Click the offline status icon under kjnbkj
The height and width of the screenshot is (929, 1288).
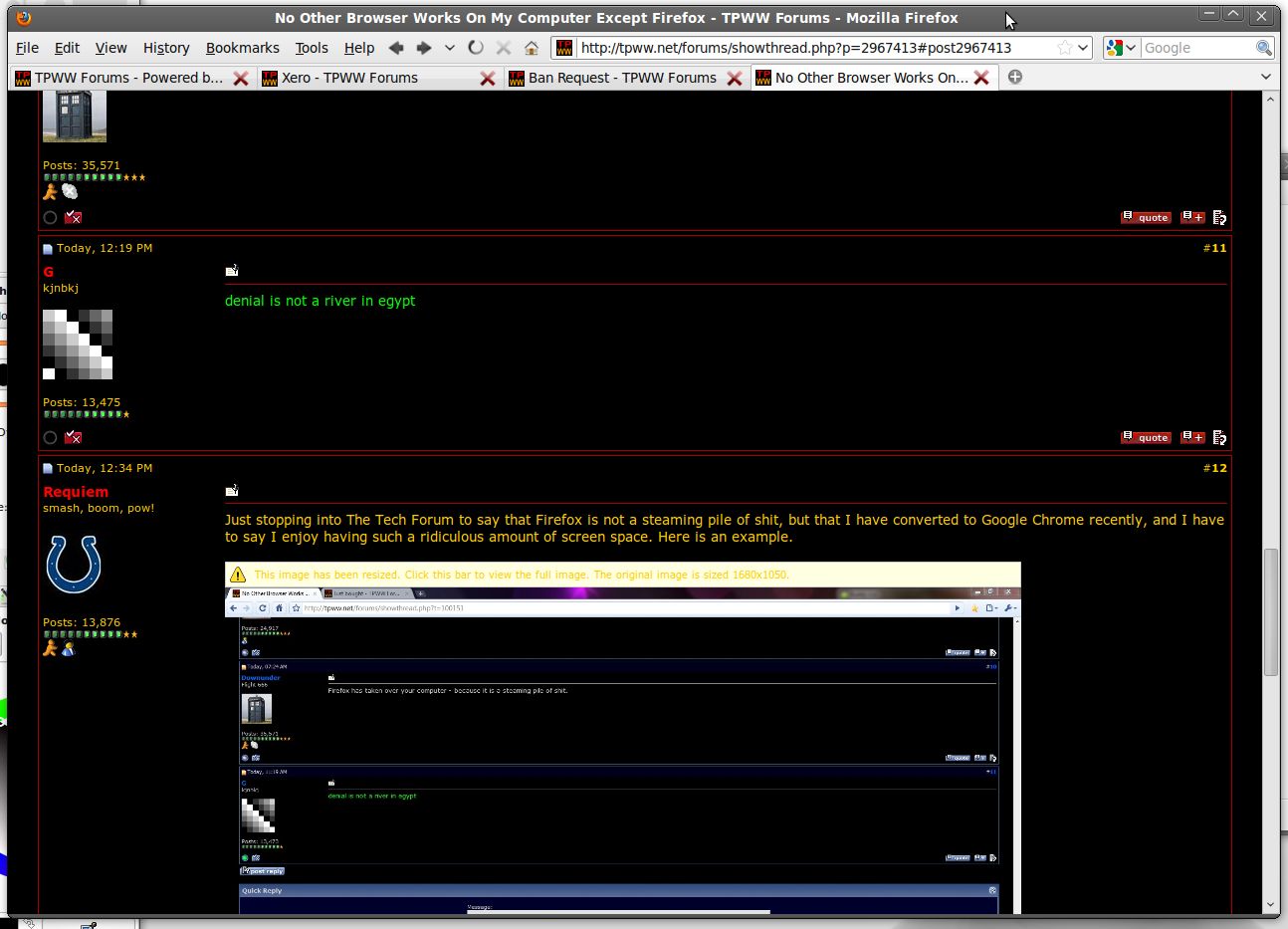(50, 437)
